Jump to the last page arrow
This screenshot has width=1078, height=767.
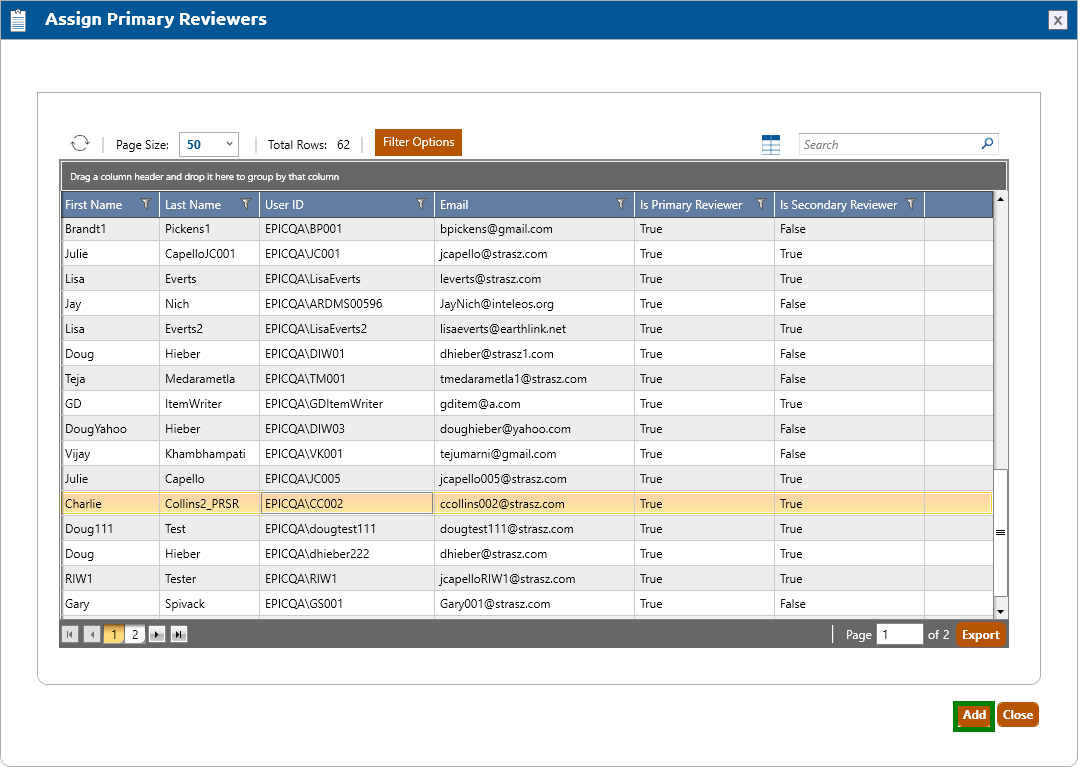[x=178, y=634]
